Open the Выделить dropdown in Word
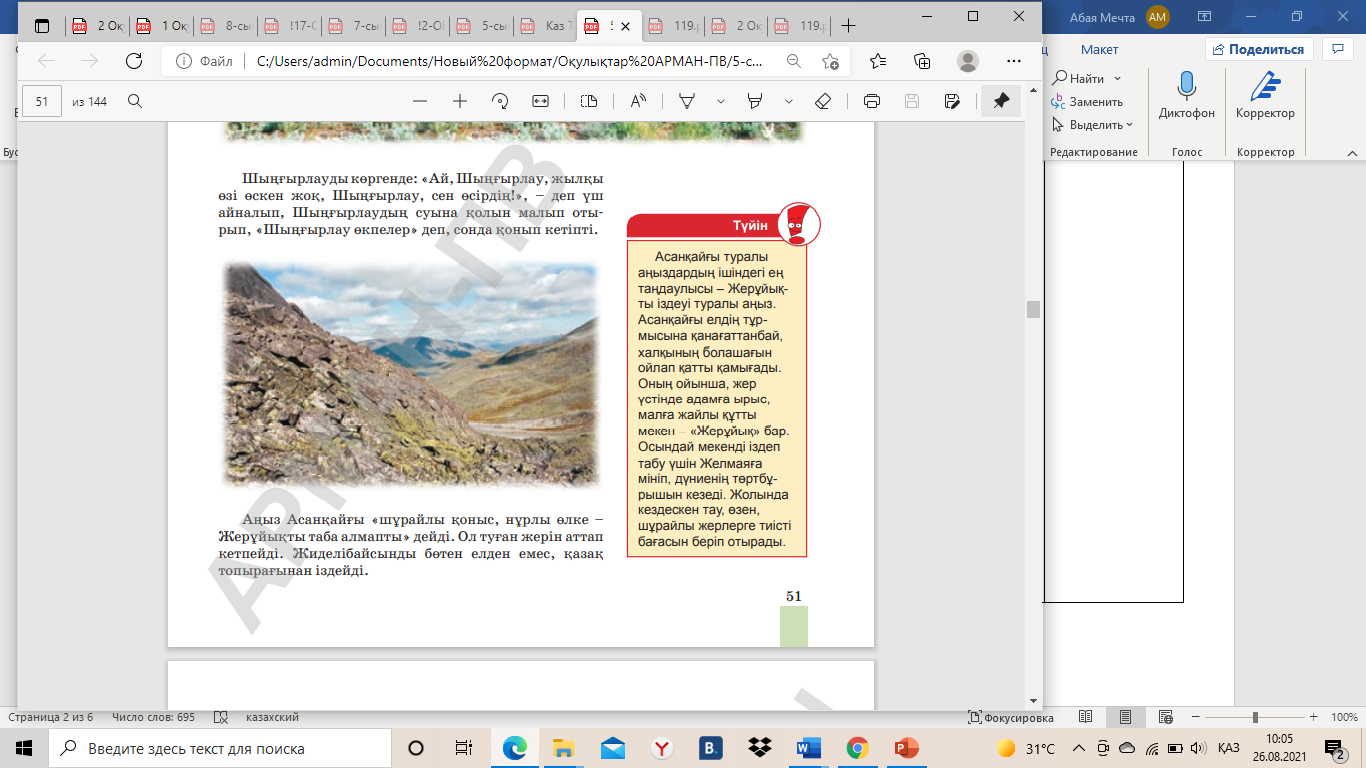 pos(1095,125)
